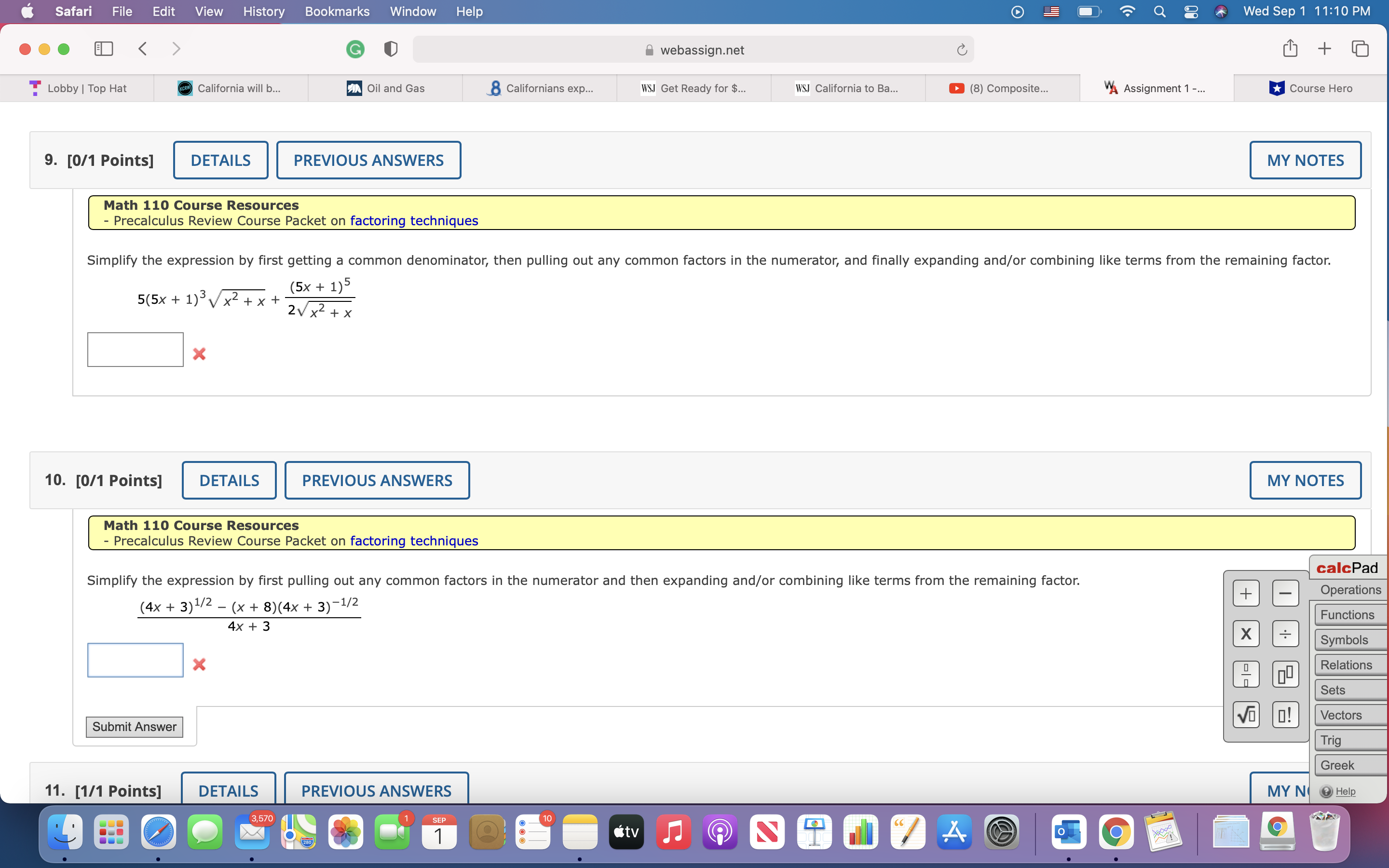The height and width of the screenshot is (868, 1389).
Task: Click the calcPad minus operator button
Action: point(1285,594)
